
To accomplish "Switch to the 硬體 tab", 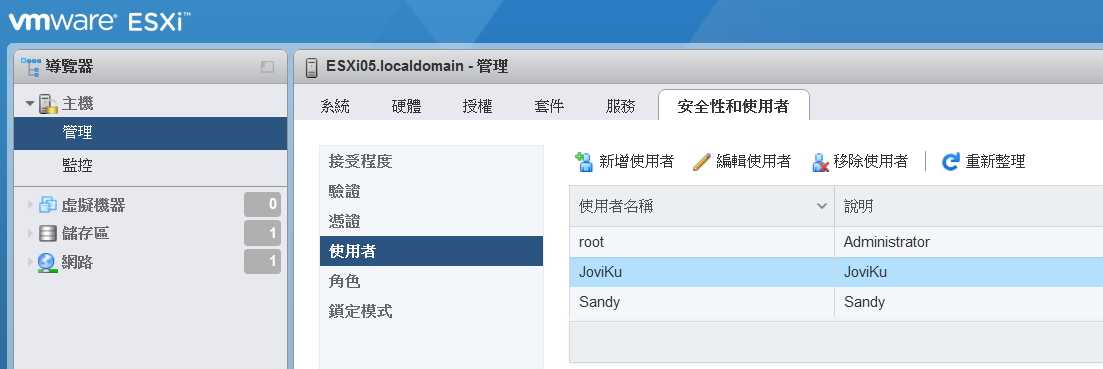I will coord(407,106).
